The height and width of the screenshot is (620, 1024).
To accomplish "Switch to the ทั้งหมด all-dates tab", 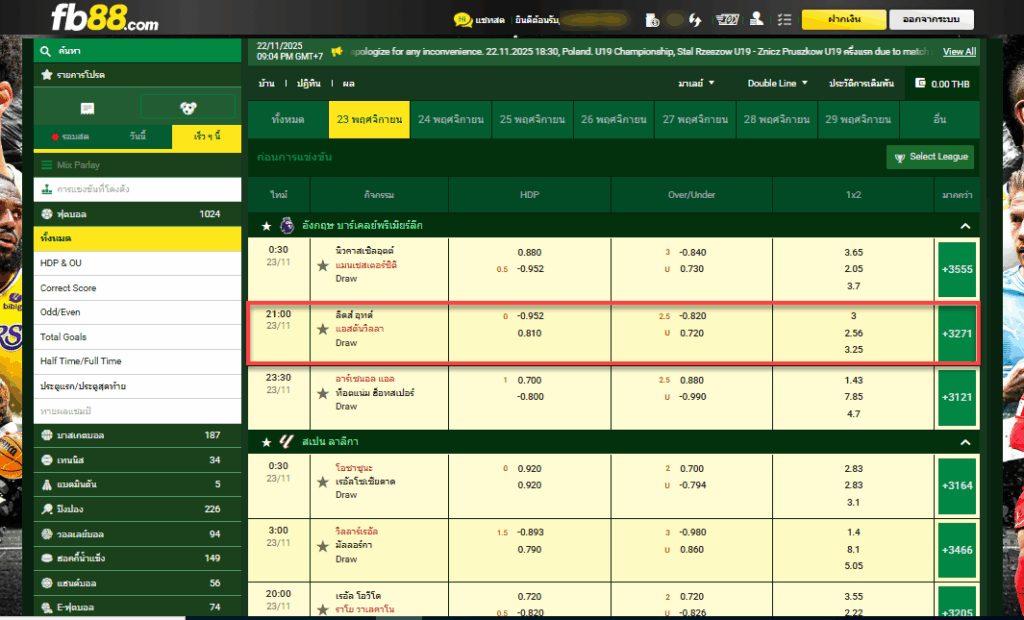I will tap(288, 120).
